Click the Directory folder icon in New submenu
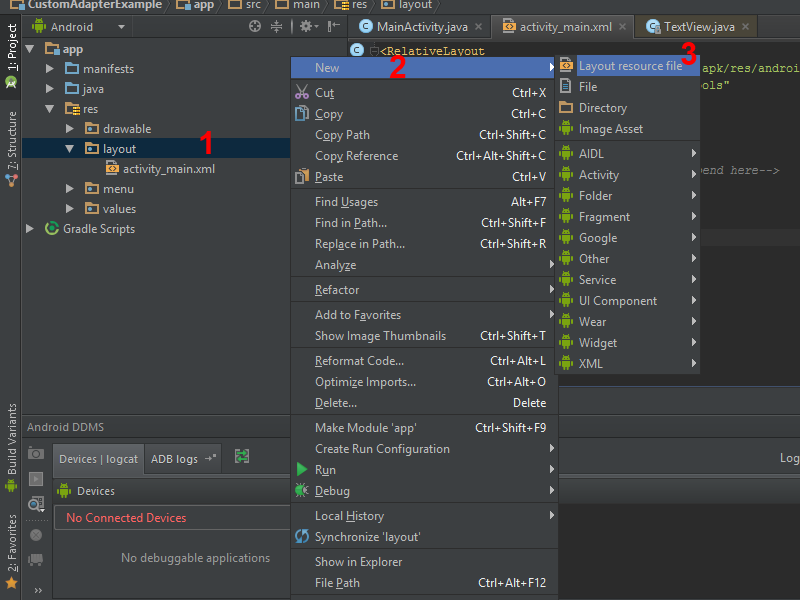Screen dimensions: 800x600 click(566, 107)
